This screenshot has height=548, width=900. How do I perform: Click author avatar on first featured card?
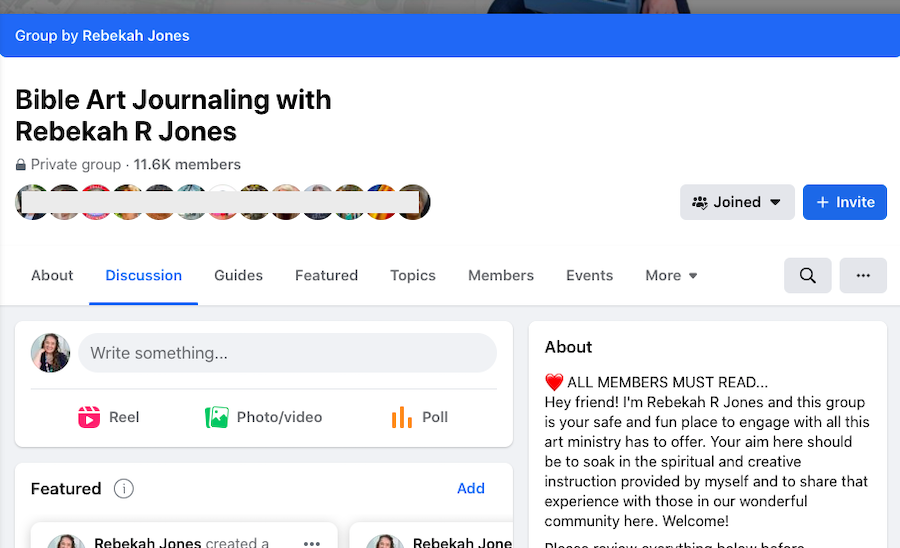pos(66,541)
